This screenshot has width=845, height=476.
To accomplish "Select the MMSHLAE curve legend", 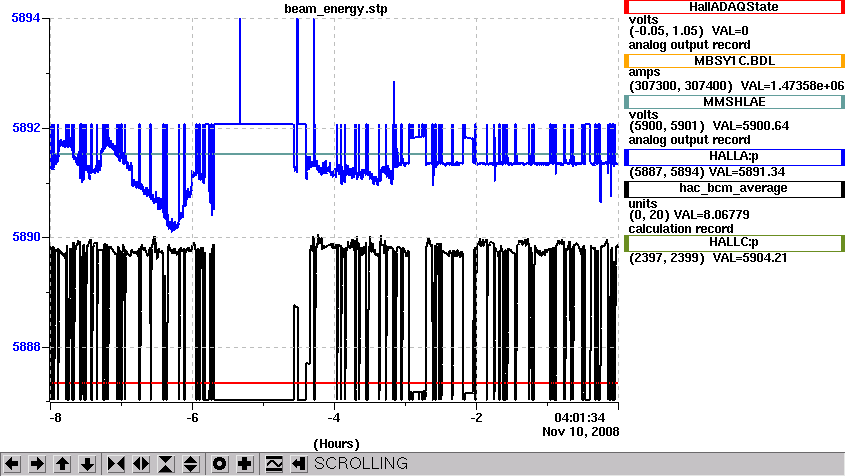I will pos(734,102).
